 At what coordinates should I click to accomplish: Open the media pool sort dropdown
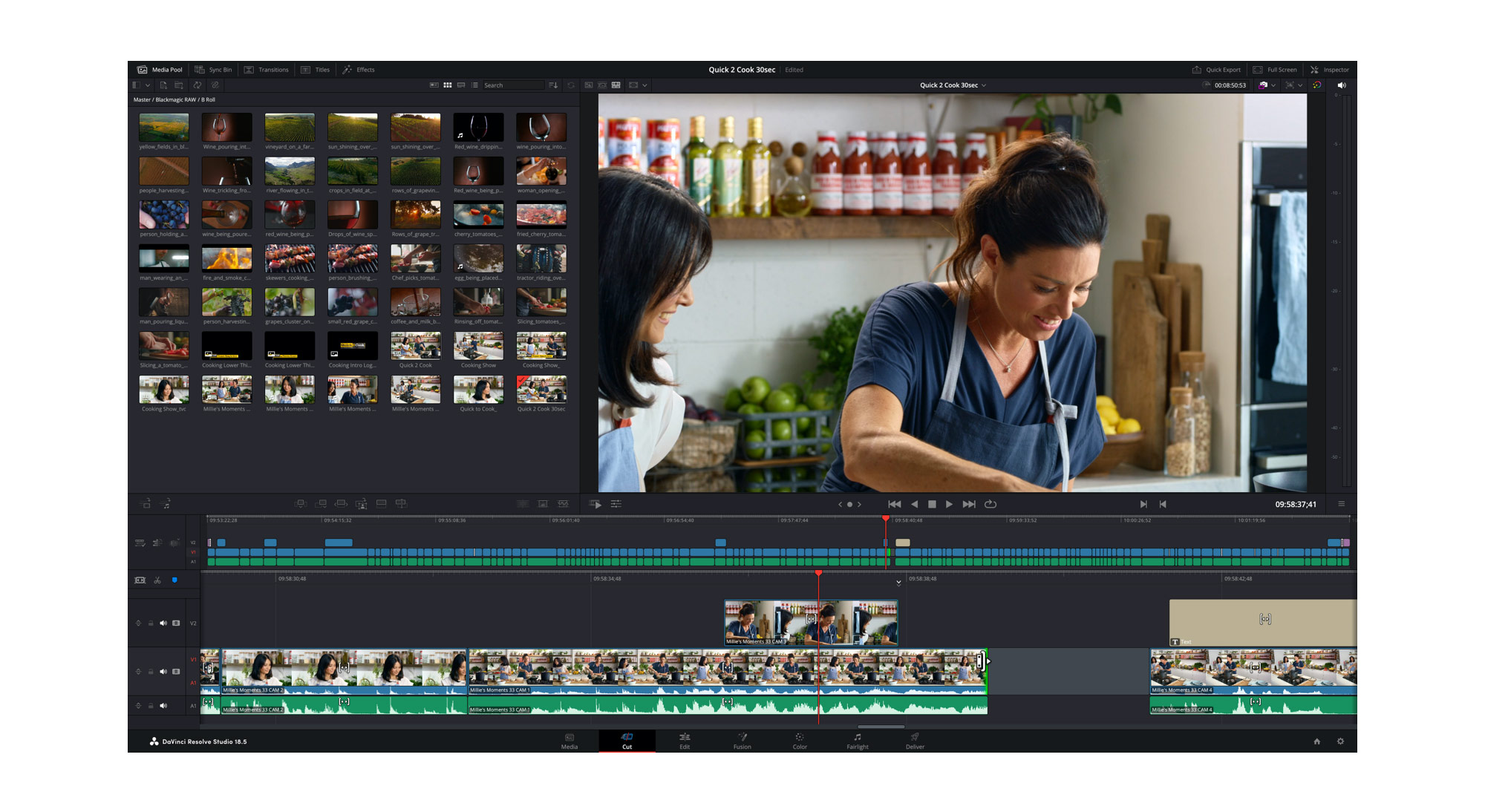coord(553,85)
